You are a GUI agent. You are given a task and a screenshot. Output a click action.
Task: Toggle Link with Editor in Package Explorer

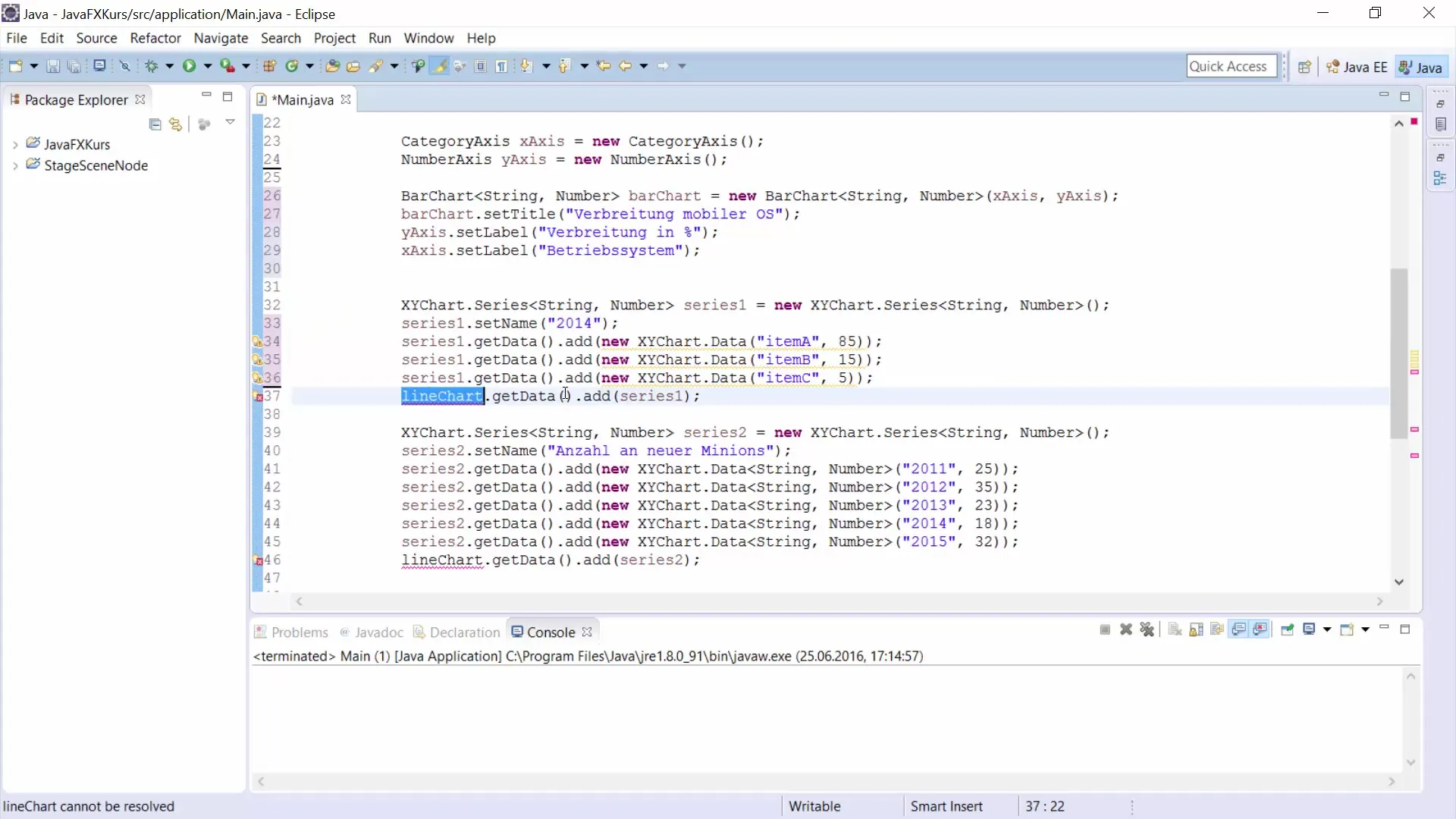click(x=176, y=124)
